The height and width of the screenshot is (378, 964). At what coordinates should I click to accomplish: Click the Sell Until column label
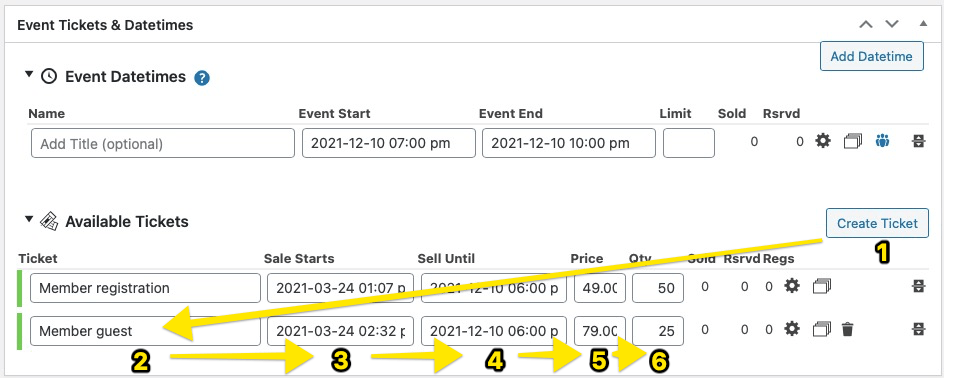(x=446, y=259)
